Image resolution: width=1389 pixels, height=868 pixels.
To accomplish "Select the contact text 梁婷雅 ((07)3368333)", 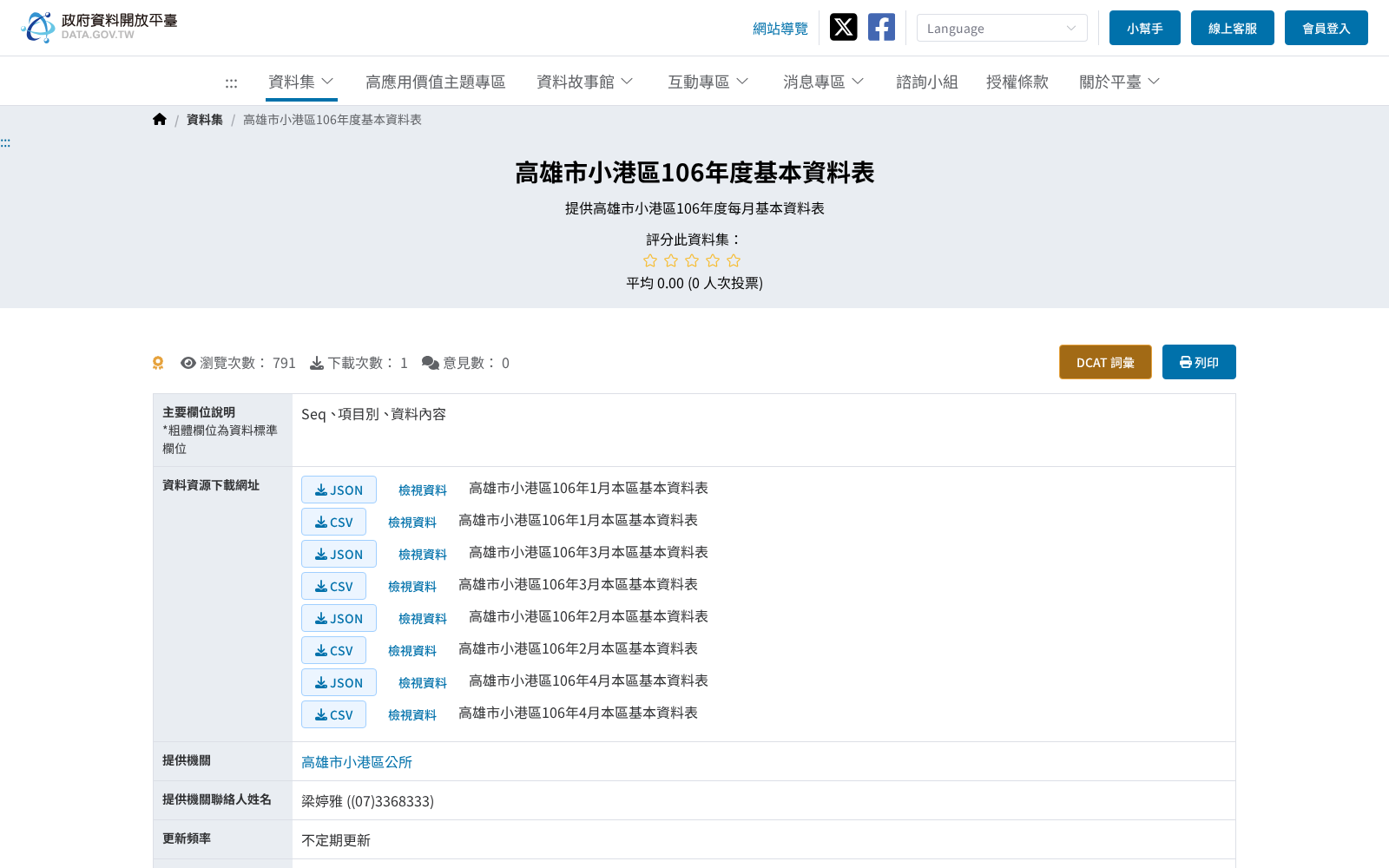I will (x=367, y=801).
